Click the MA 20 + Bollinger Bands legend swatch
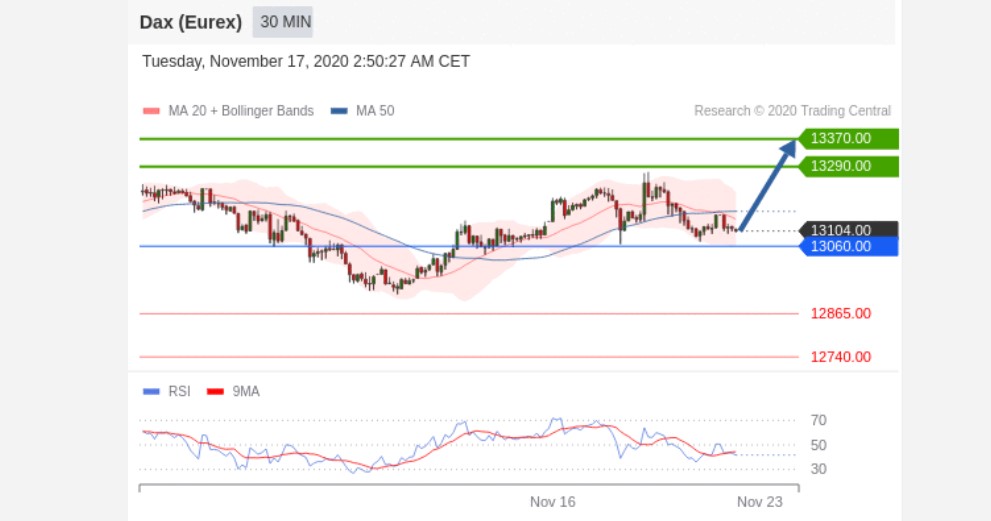This screenshot has width=991, height=521. pyautogui.click(x=151, y=111)
